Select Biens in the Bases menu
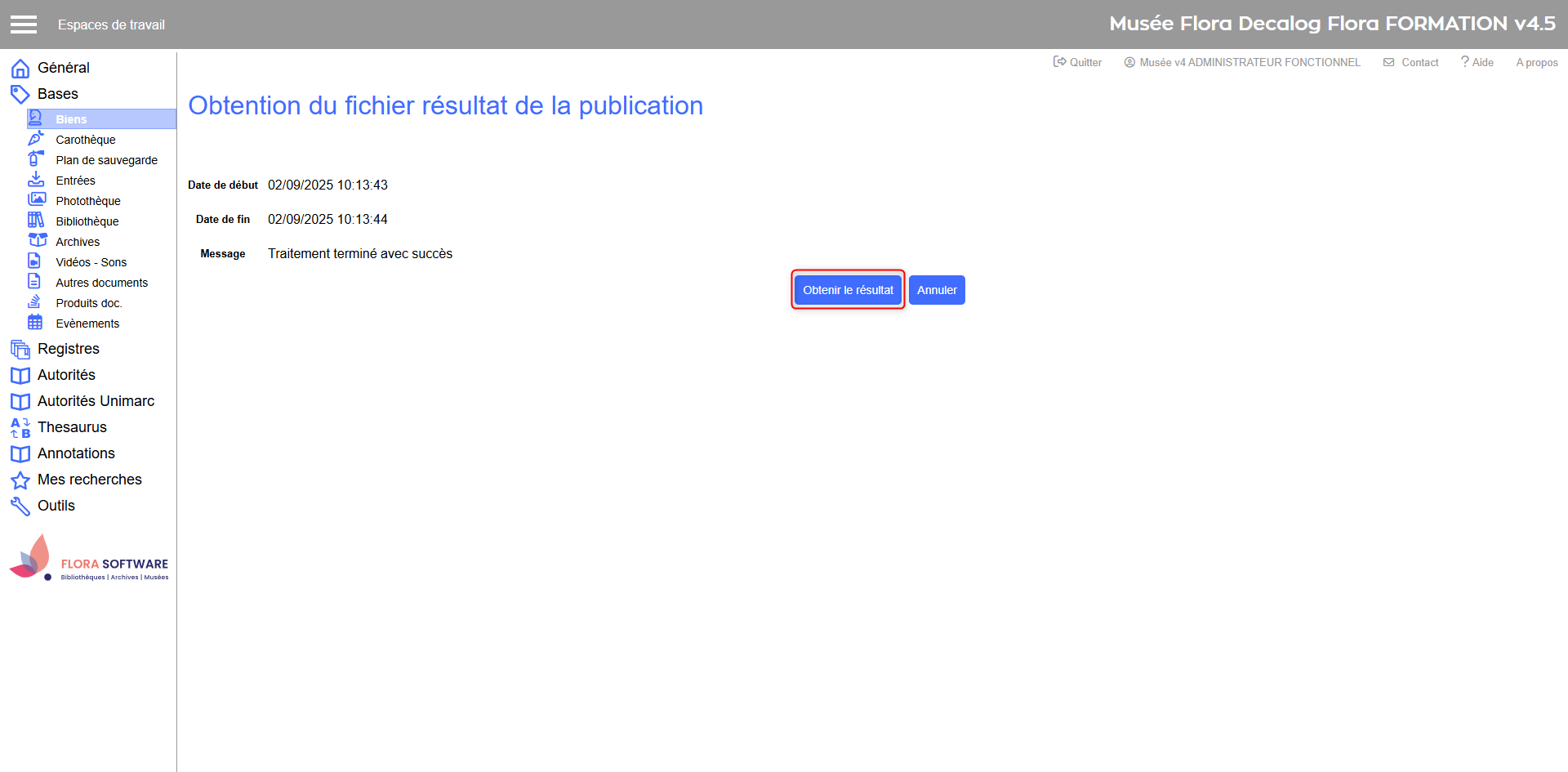The width and height of the screenshot is (1568, 772). pos(71,119)
